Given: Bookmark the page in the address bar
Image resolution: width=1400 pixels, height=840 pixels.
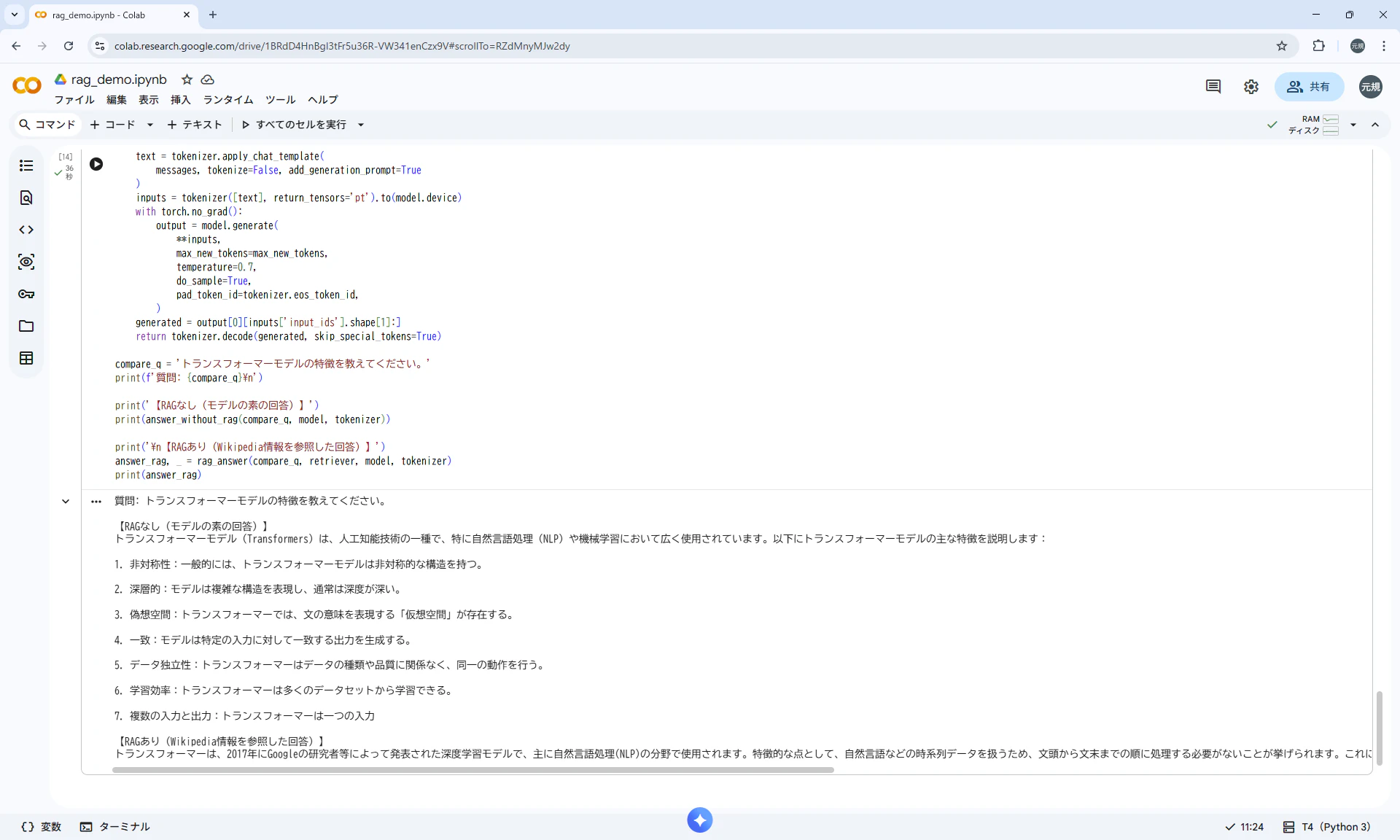Looking at the screenshot, I should click(1282, 45).
